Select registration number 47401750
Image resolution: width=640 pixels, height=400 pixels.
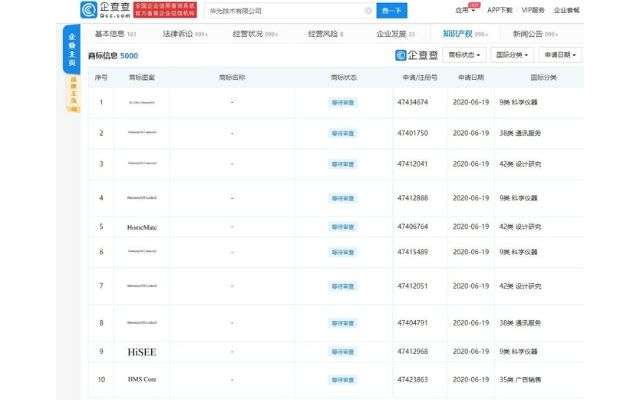(x=413, y=133)
